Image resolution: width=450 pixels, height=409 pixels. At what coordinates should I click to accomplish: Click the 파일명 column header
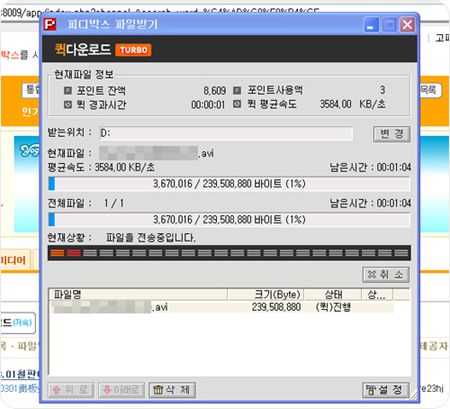tap(138, 294)
